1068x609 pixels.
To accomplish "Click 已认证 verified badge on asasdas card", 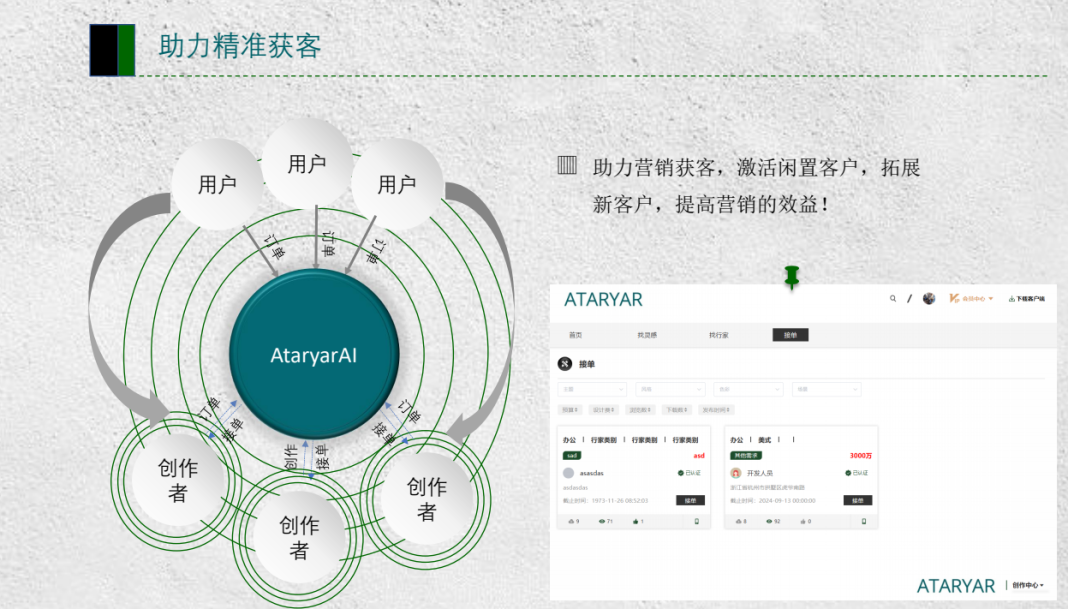I will pos(689,473).
